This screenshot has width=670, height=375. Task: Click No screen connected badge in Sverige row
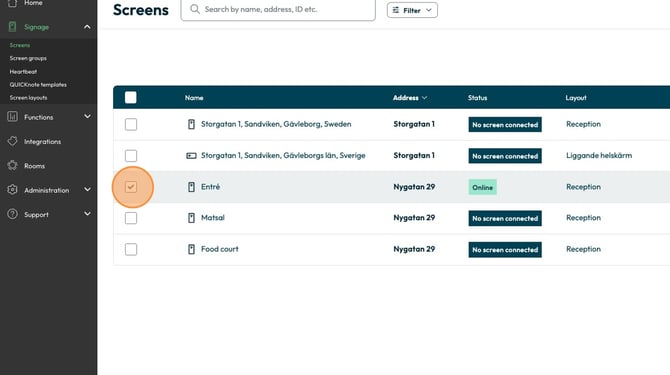505,156
